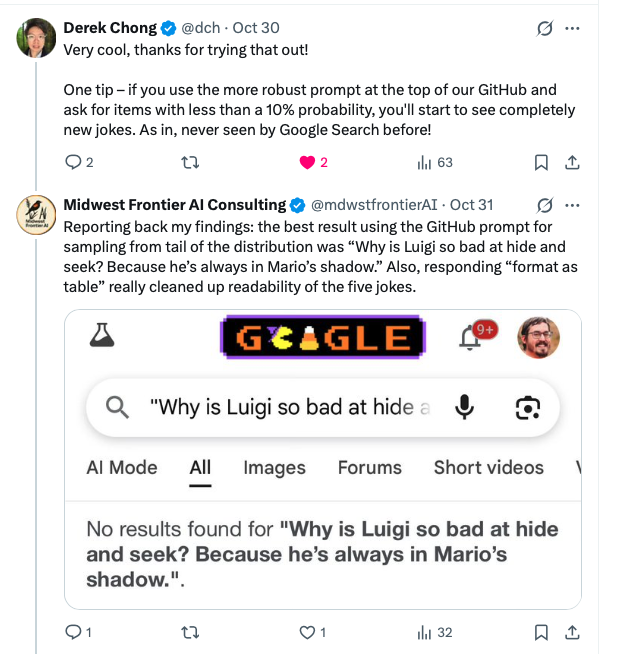The image size is (619, 654).
Task: Share the Midwest Frontier AI tweet
Action: click(572, 632)
